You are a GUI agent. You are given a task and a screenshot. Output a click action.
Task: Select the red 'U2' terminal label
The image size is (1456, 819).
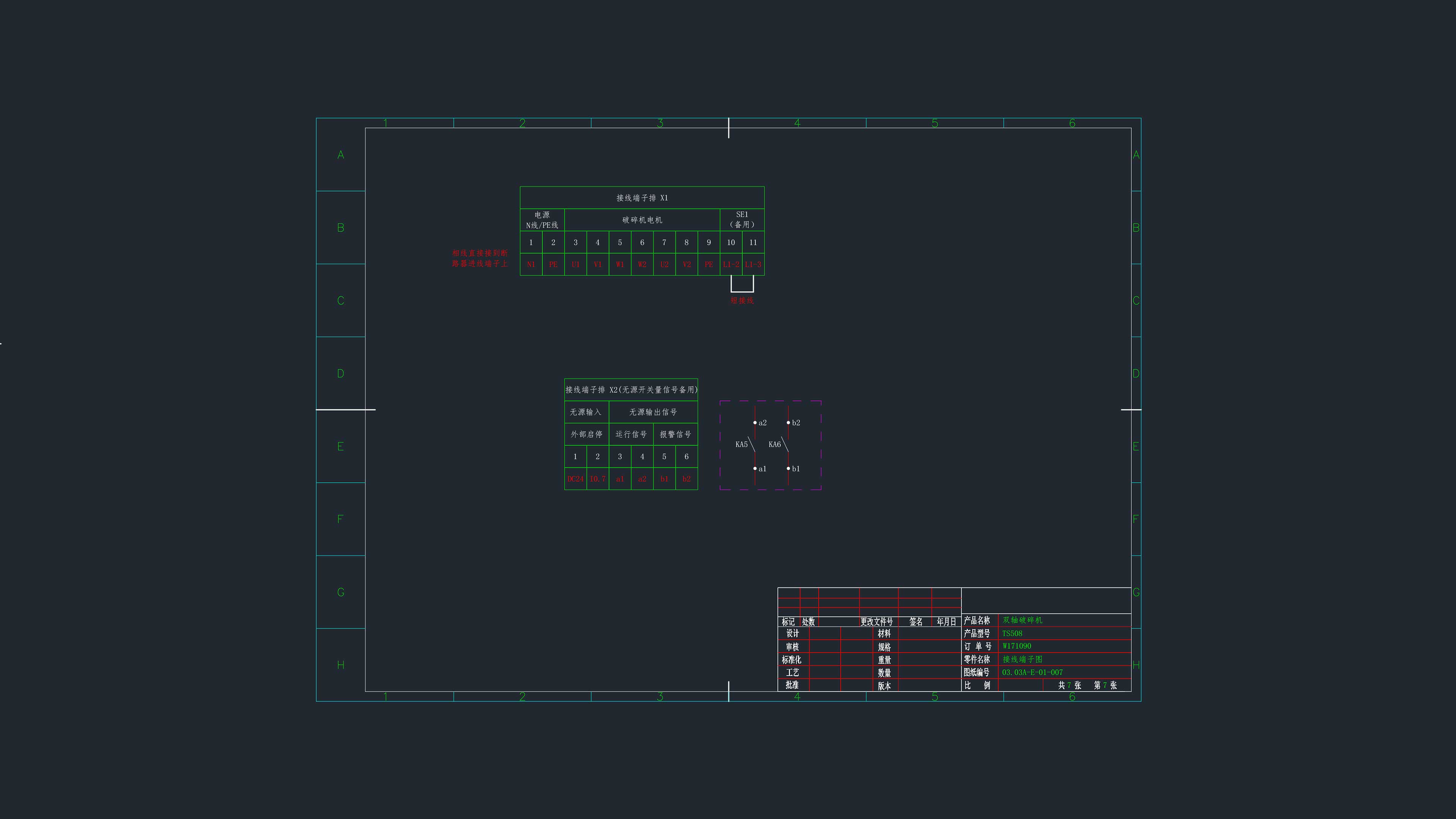pos(664,265)
